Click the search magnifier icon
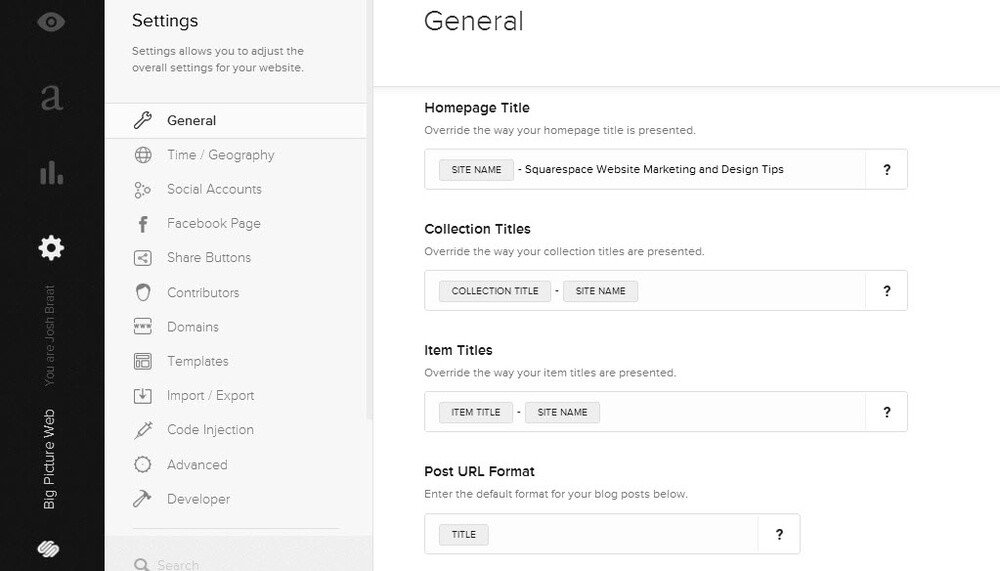This screenshot has width=1000, height=571. tap(142, 565)
